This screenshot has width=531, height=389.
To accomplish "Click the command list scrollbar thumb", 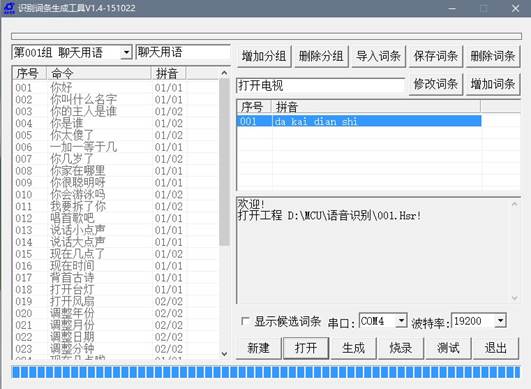I will click(224, 163).
